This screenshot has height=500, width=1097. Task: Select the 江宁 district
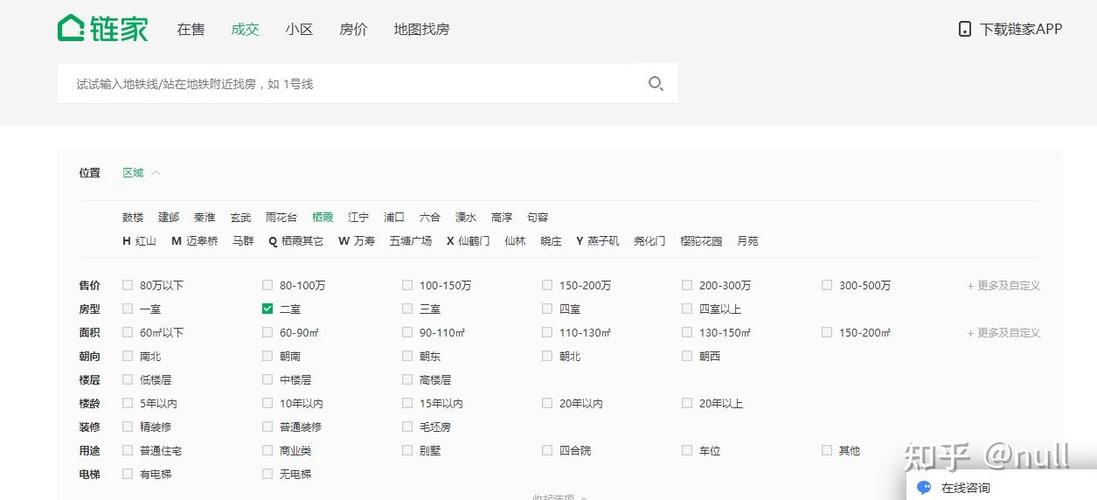(358, 217)
